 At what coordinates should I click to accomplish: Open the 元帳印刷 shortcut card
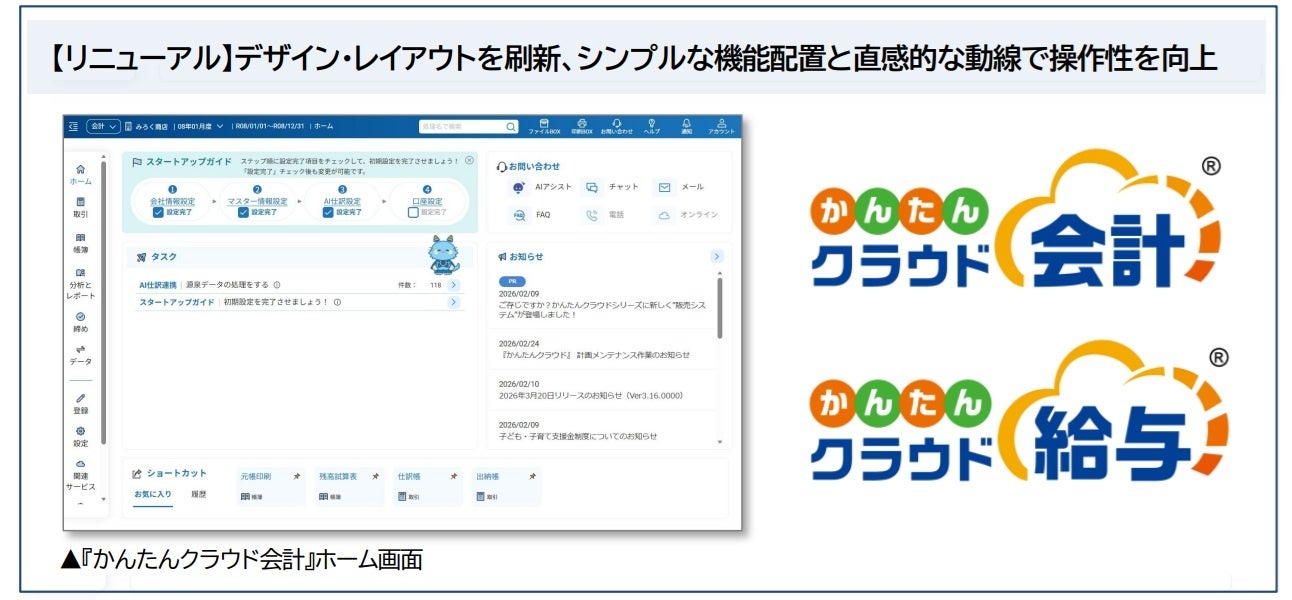[270, 486]
